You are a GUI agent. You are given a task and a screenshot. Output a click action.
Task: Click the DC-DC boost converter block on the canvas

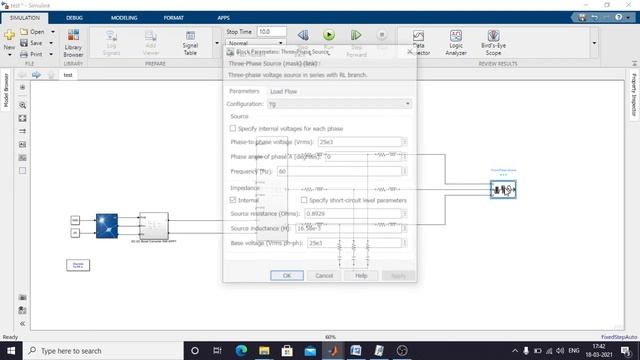point(154,226)
